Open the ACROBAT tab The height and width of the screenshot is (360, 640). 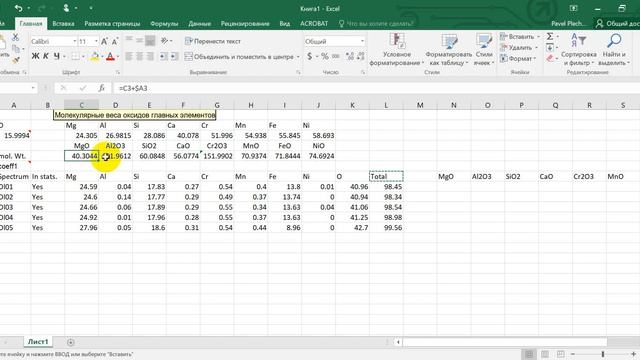point(314,24)
